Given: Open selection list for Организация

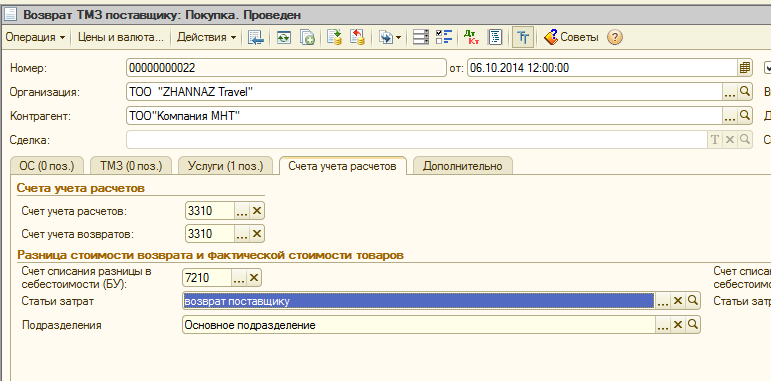Looking at the screenshot, I should (x=730, y=91).
